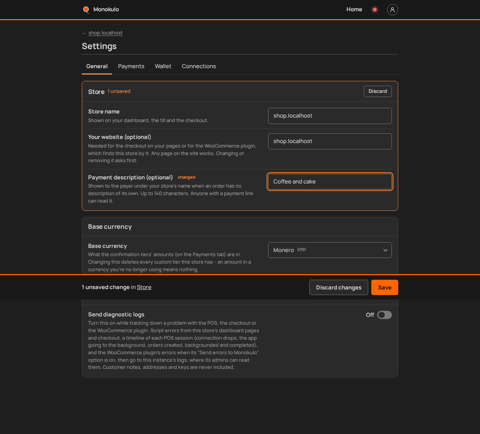Click the Discard button in Store section

click(x=378, y=91)
